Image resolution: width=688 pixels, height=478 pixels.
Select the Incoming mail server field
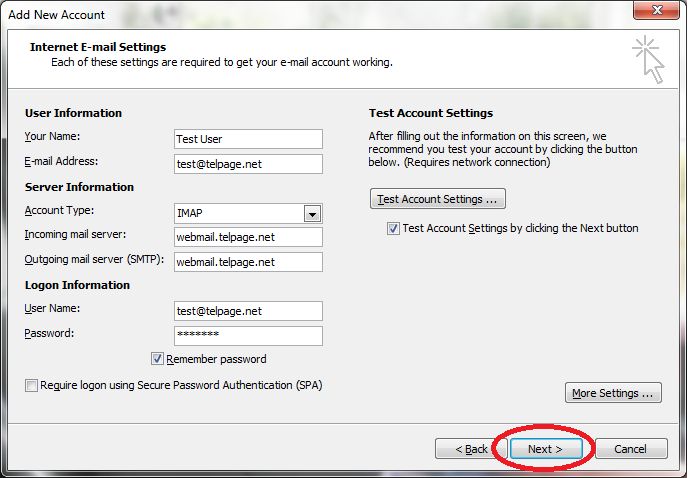click(x=248, y=237)
